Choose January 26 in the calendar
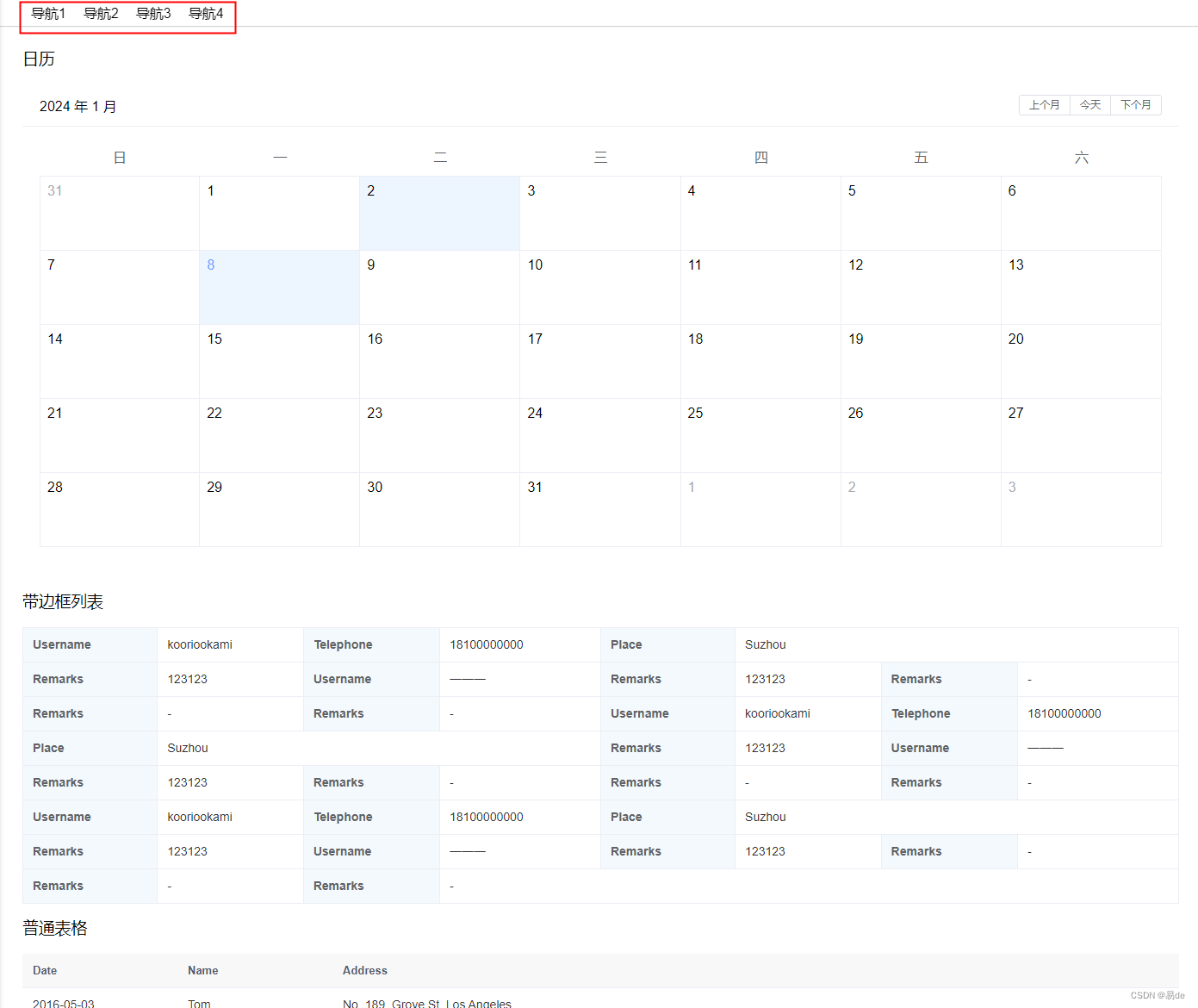The width and height of the screenshot is (1198, 1008). pyautogui.click(x=921, y=436)
